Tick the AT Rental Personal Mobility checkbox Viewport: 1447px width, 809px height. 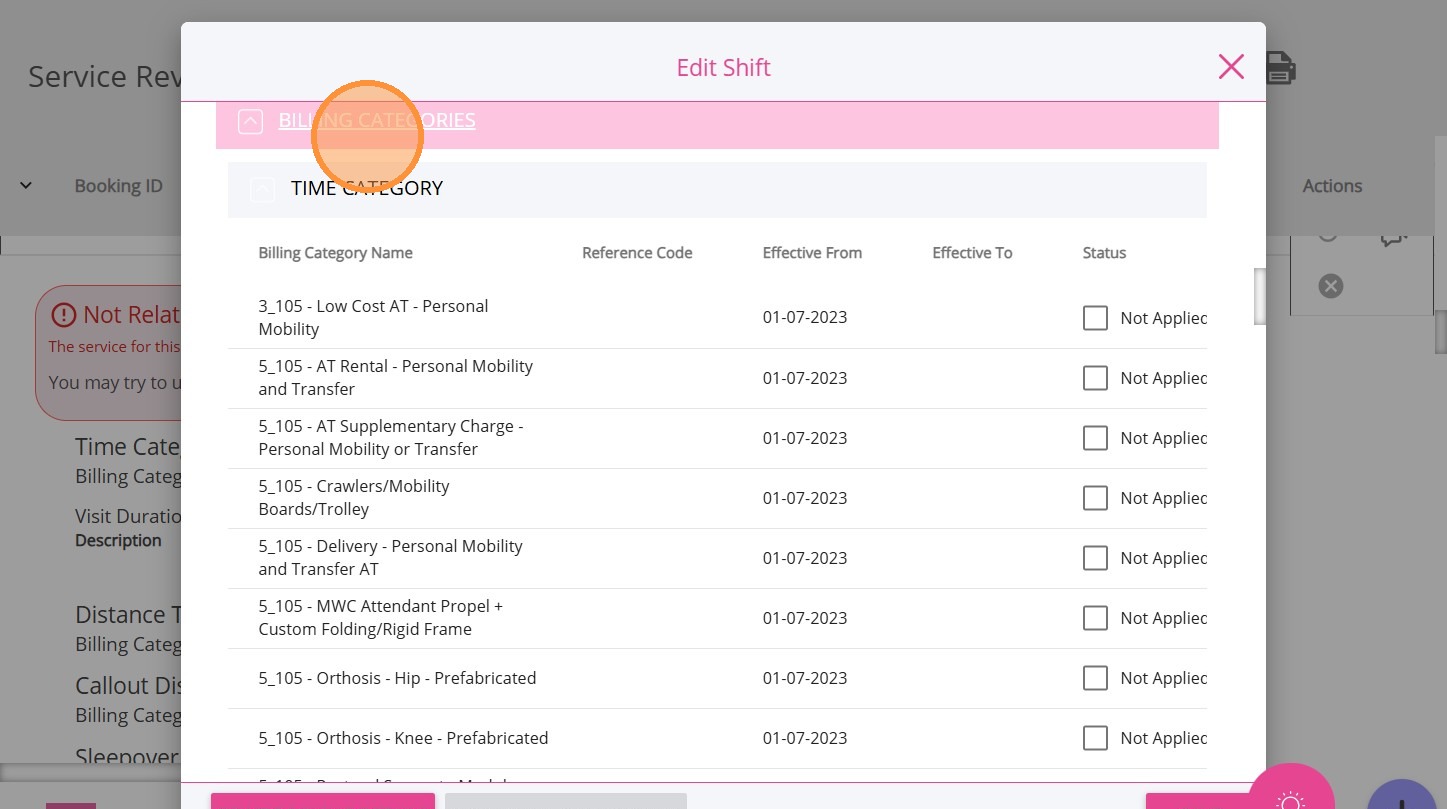click(1095, 378)
